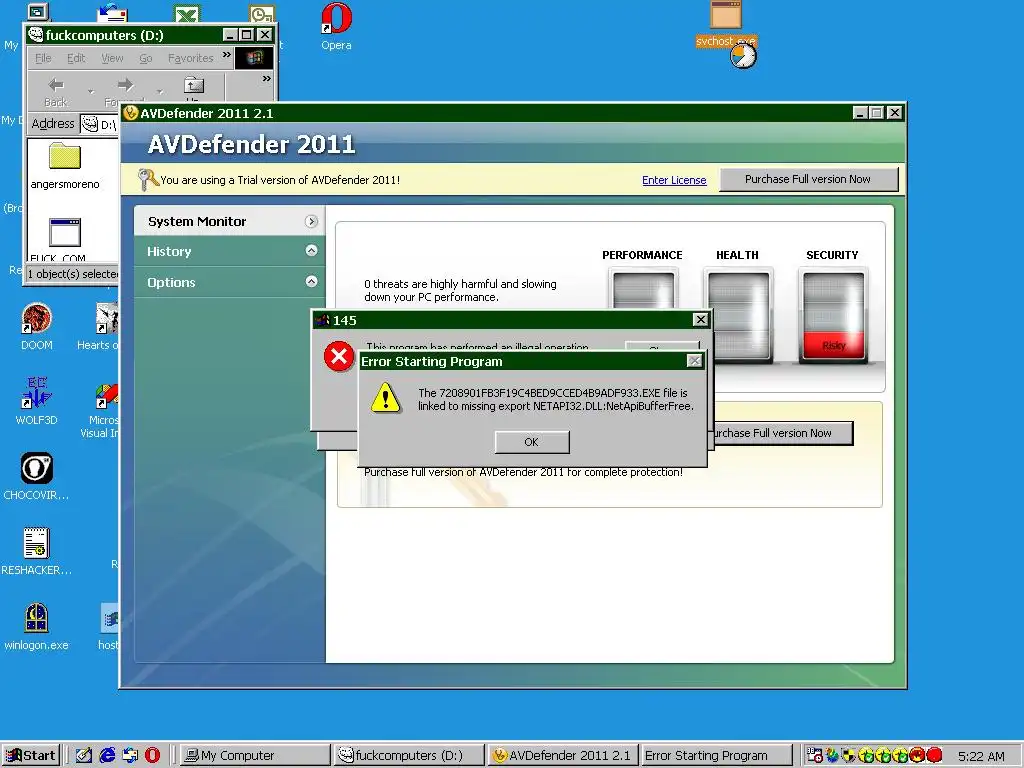The width and height of the screenshot is (1024, 768).
Task: Click troll face icon in Explorer title bar
Action: coord(36,35)
